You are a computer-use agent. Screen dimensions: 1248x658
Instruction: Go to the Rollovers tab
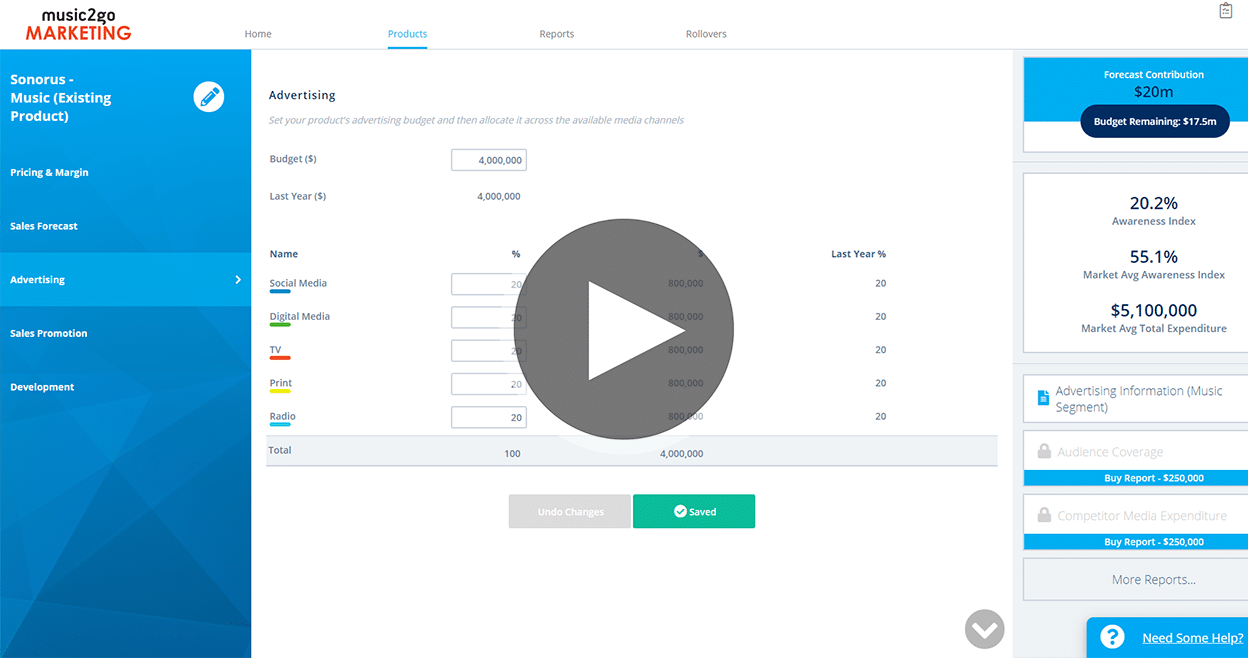point(706,34)
